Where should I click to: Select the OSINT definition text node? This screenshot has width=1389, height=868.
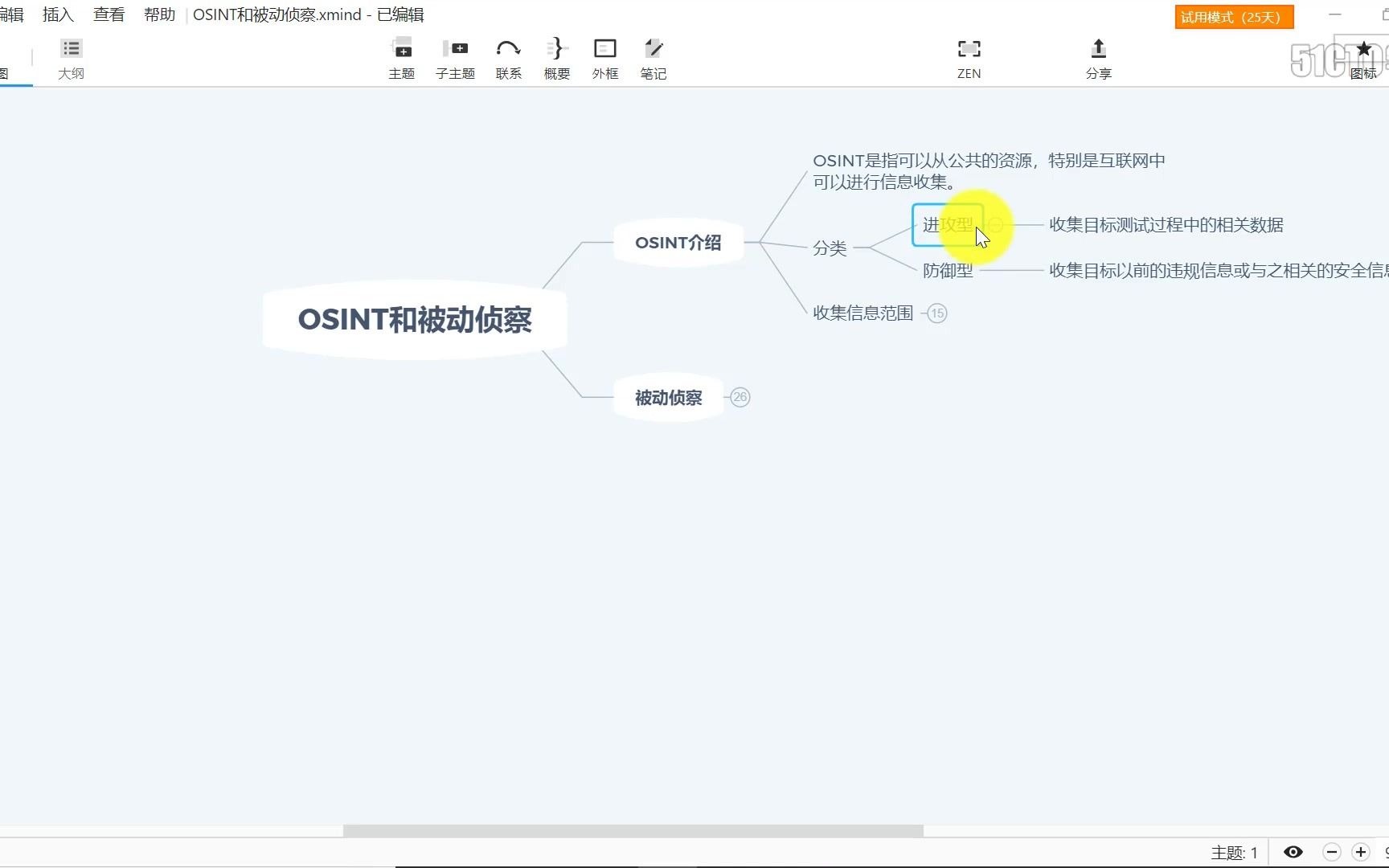tap(989, 171)
